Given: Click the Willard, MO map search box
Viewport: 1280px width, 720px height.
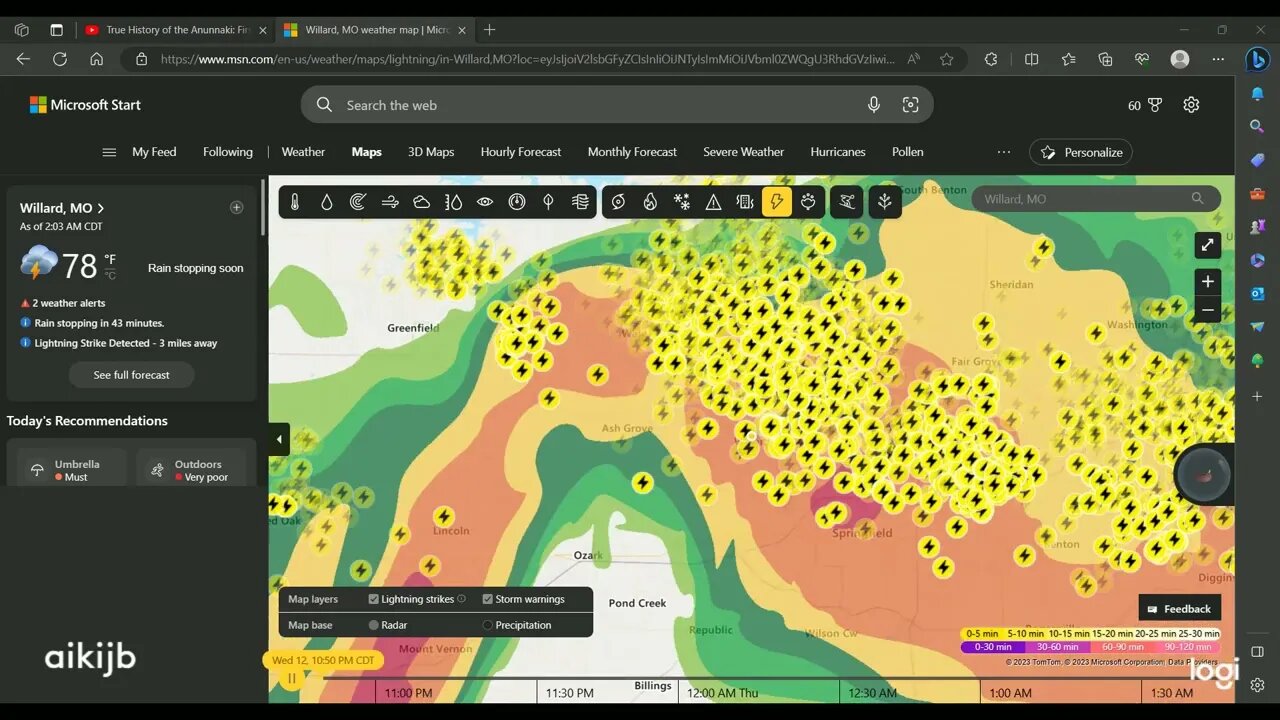Looking at the screenshot, I should [x=1096, y=199].
